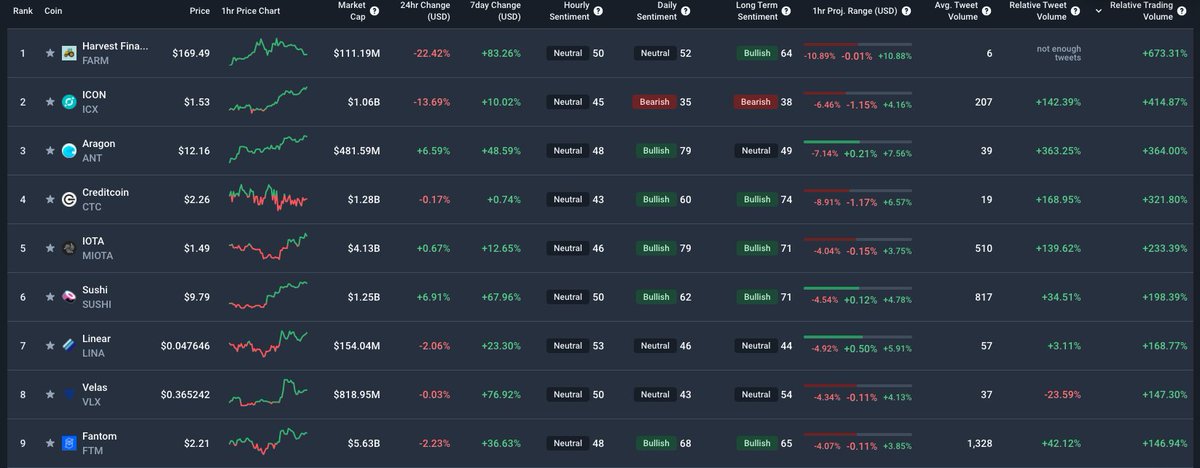This screenshot has height=468, width=1200.
Task: Click ICON's Bearish daily sentiment badge
Action: [x=653, y=102]
